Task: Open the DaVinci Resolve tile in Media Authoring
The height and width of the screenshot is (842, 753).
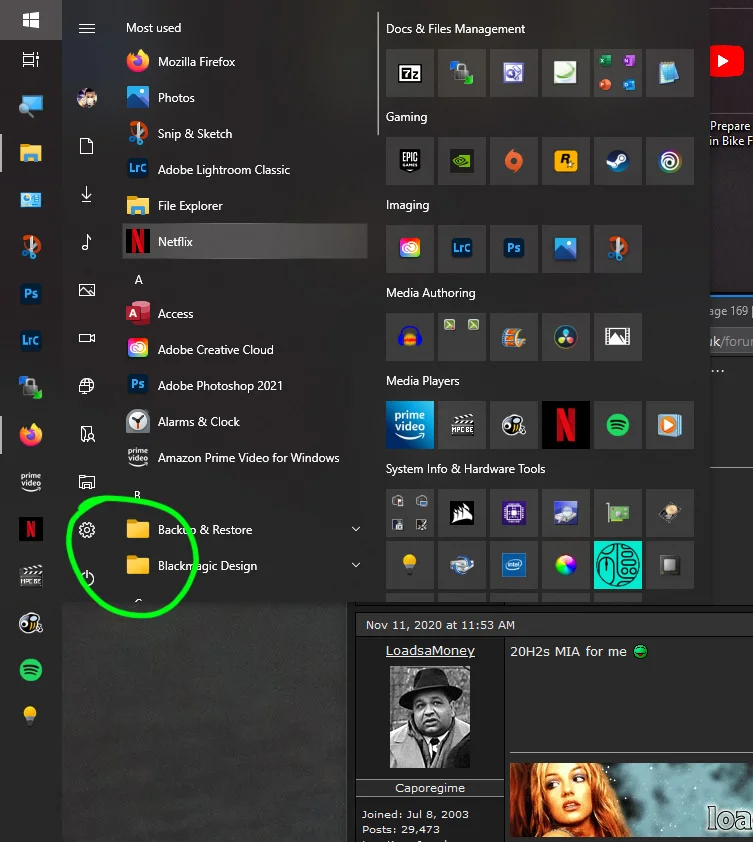Action: click(x=566, y=337)
